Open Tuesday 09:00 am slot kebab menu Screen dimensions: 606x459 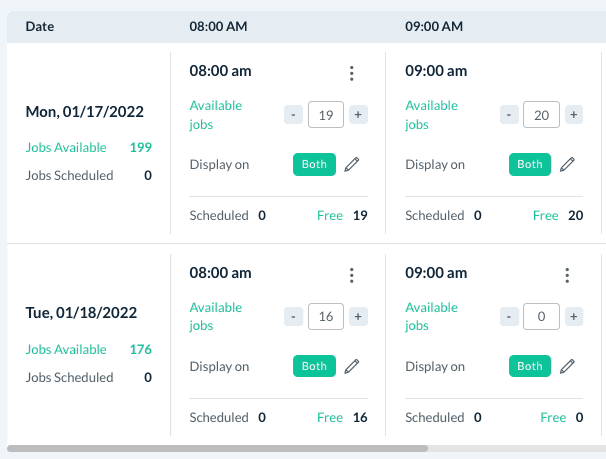(x=567, y=275)
